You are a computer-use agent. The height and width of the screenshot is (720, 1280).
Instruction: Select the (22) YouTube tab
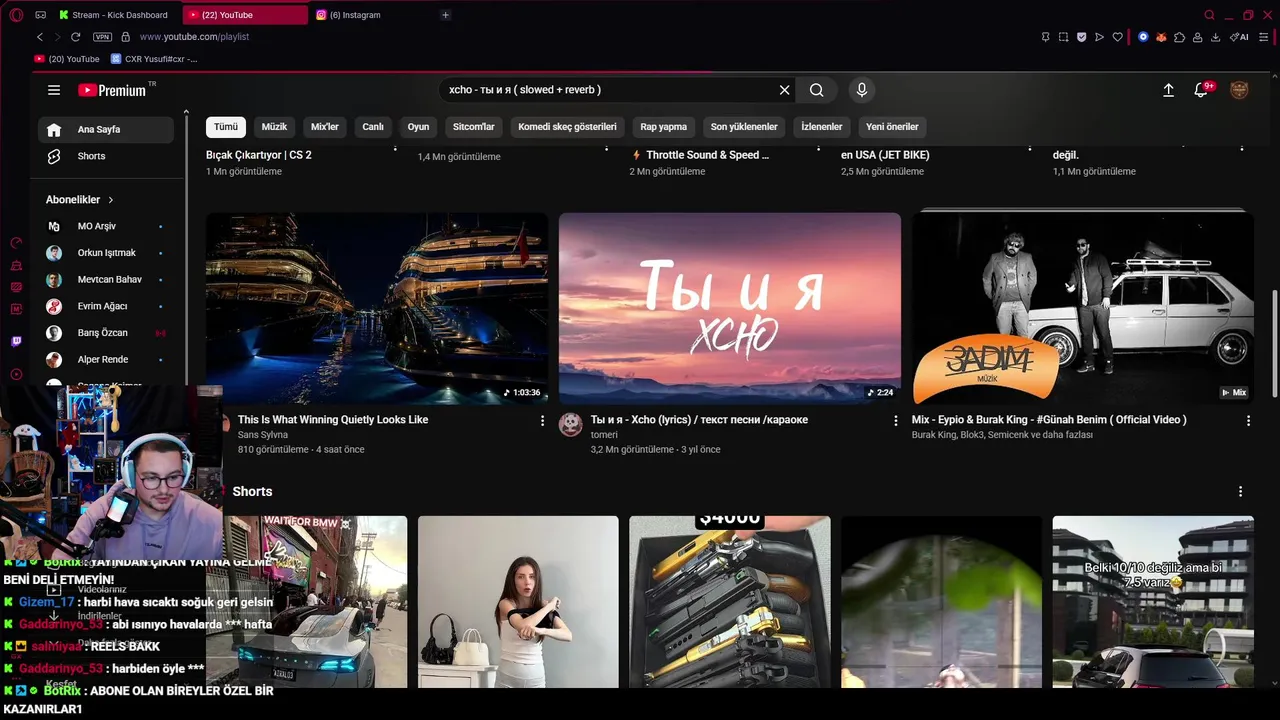246,15
